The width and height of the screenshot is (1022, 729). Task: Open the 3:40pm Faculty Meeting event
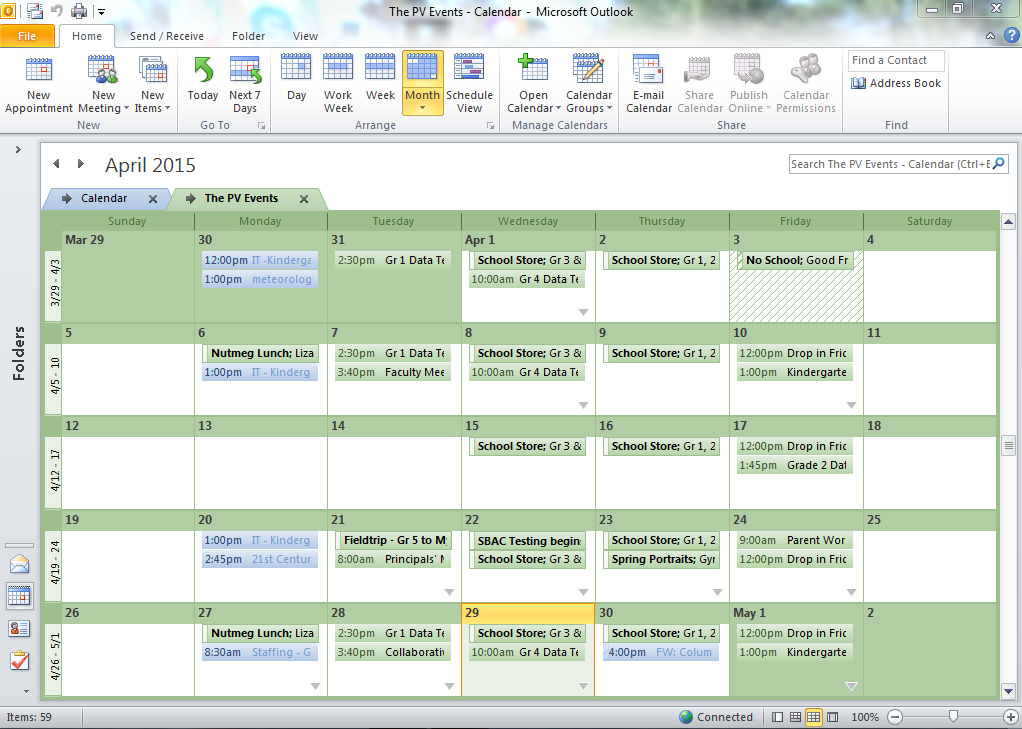pos(393,372)
